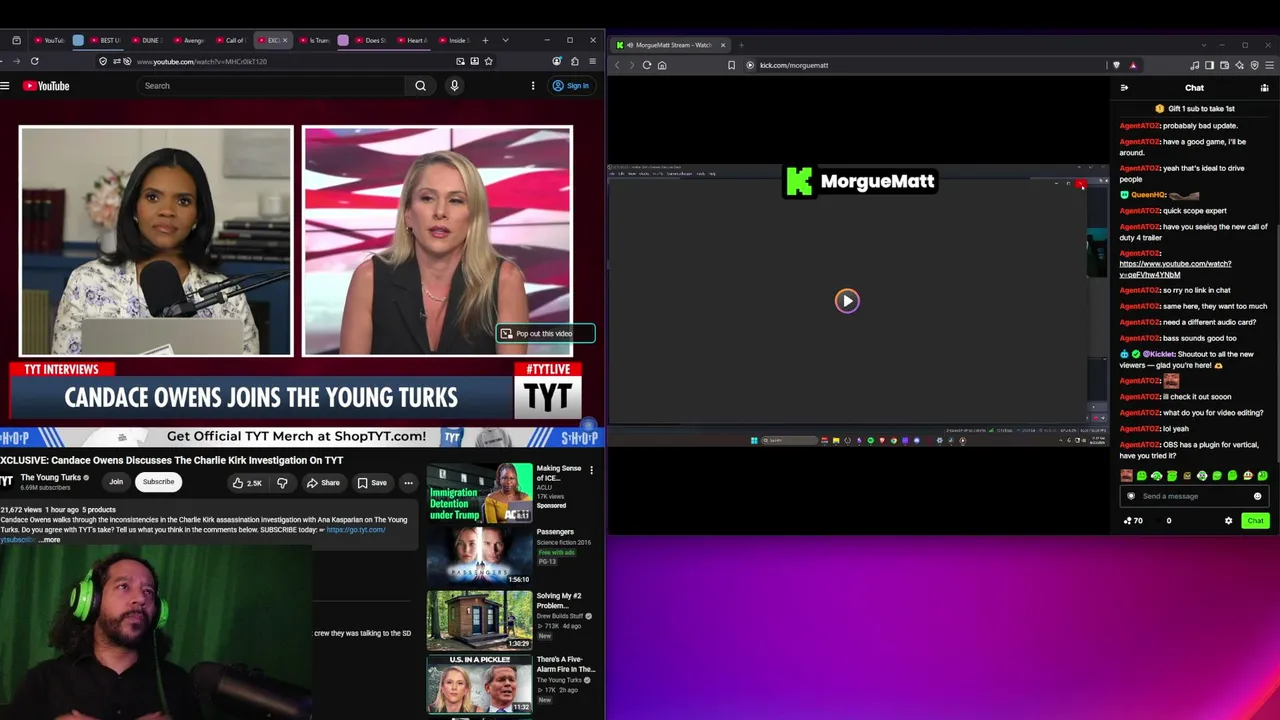
Task: Start voice search with the microphone icon
Action: (454, 86)
